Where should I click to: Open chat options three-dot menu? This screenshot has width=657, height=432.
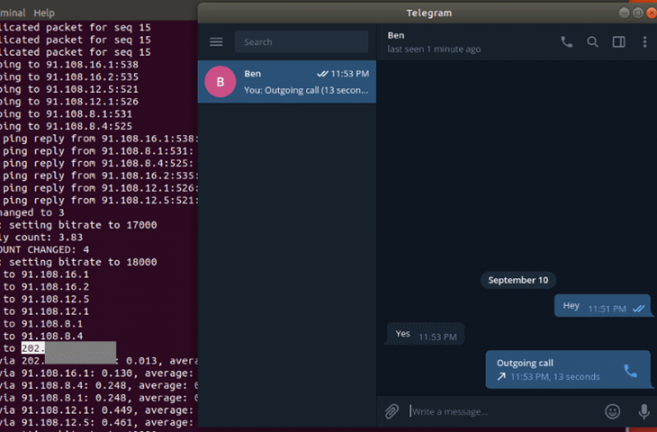644,41
